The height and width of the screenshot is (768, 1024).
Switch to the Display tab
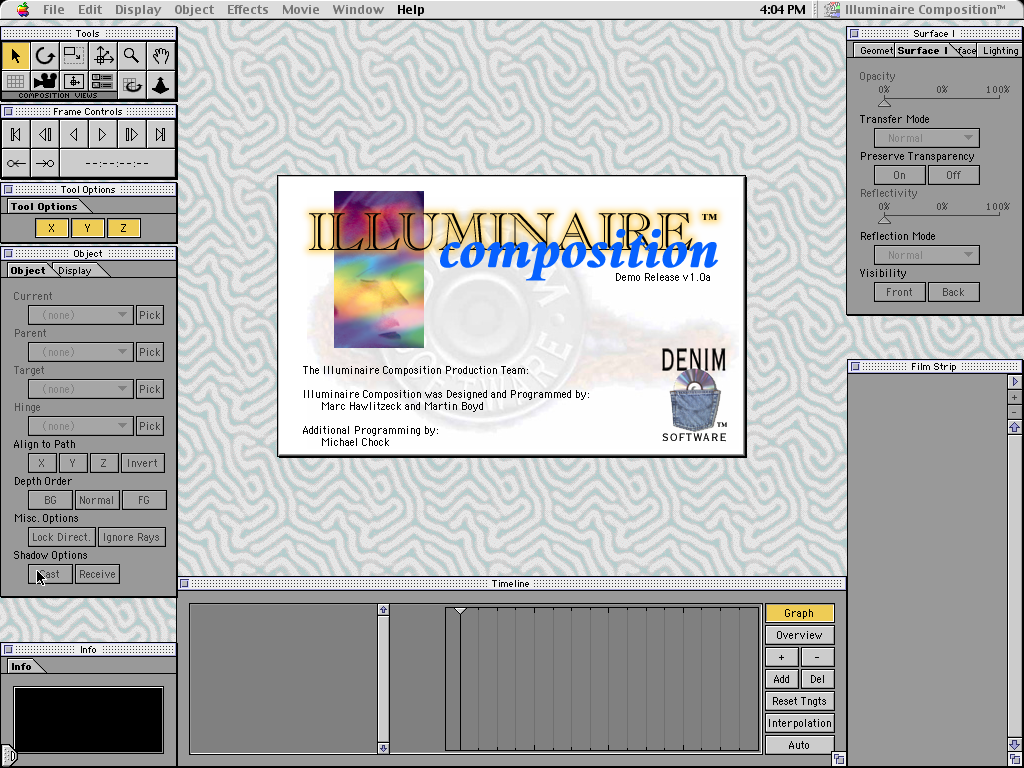point(74,270)
